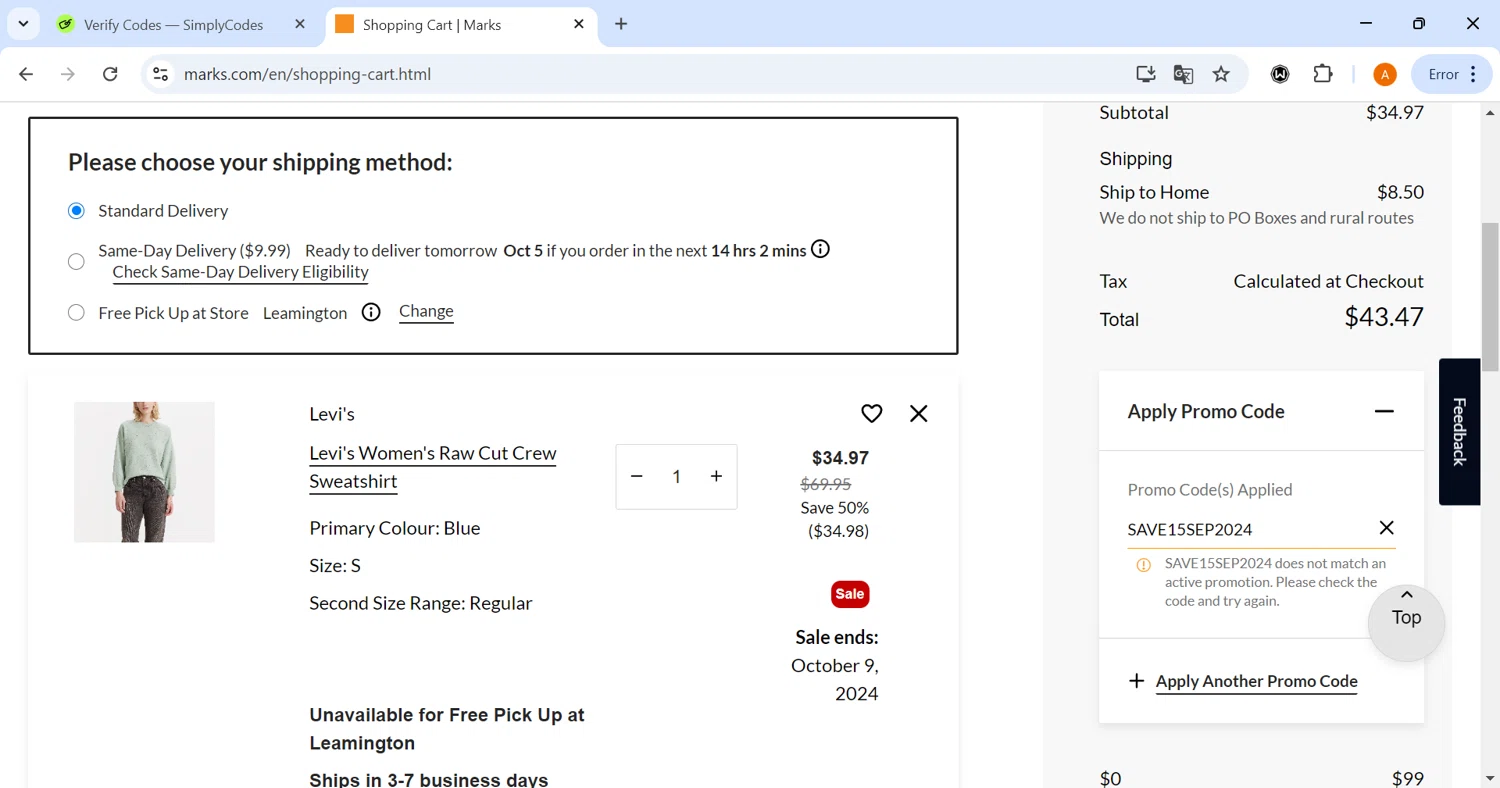Viewport: 1500px width, 788px height.
Task: Click Same-Day Delivery info icon
Action: [x=820, y=249]
